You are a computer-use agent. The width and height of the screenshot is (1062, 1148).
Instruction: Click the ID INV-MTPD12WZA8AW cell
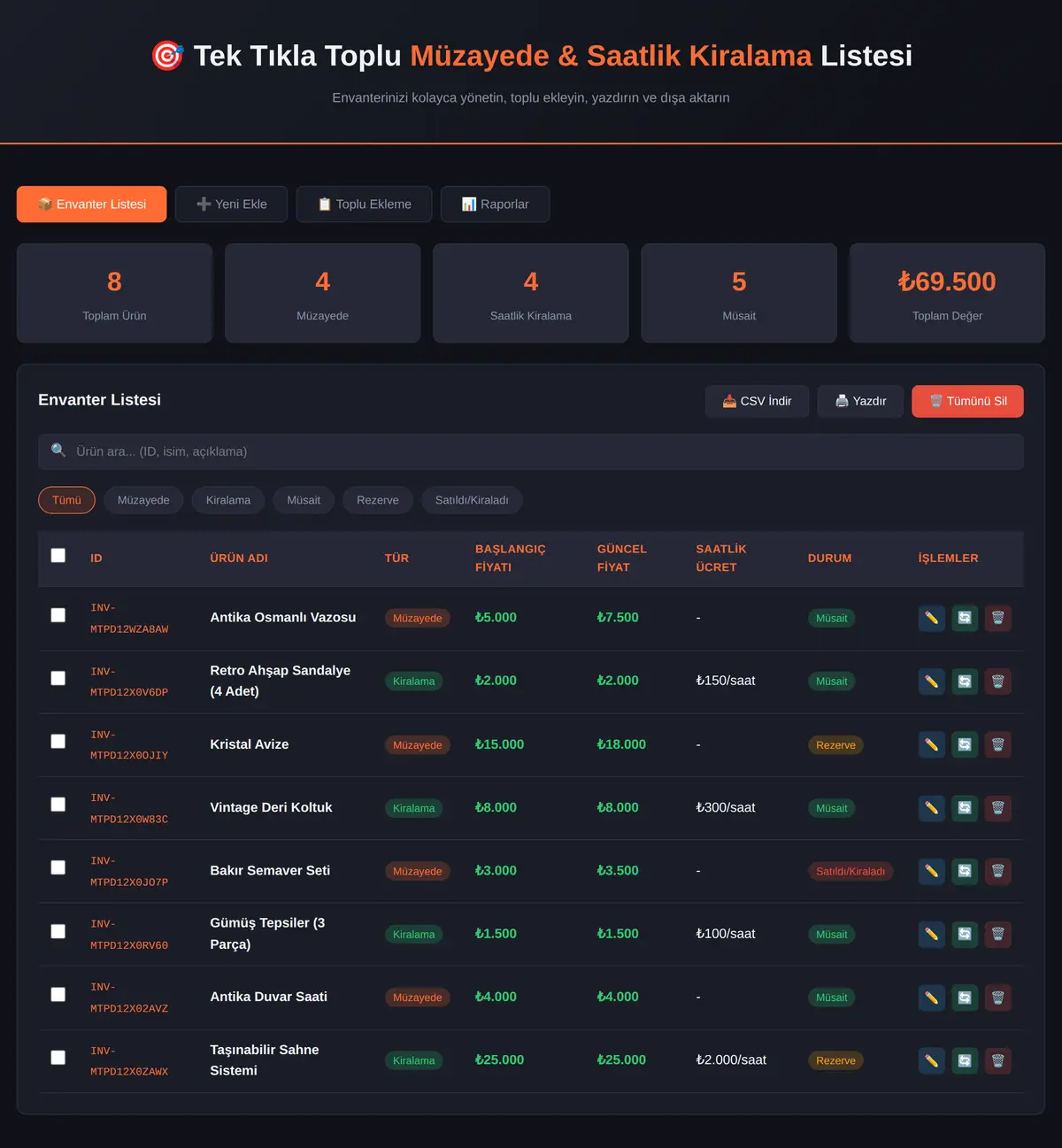click(129, 619)
